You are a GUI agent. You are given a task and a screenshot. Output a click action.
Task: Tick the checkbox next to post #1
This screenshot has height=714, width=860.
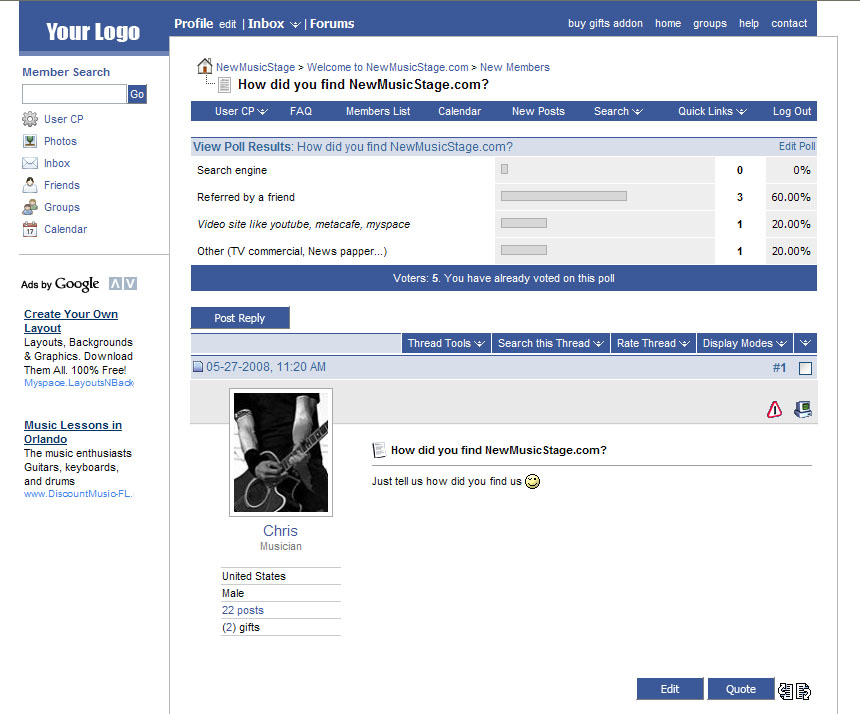[x=806, y=368]
